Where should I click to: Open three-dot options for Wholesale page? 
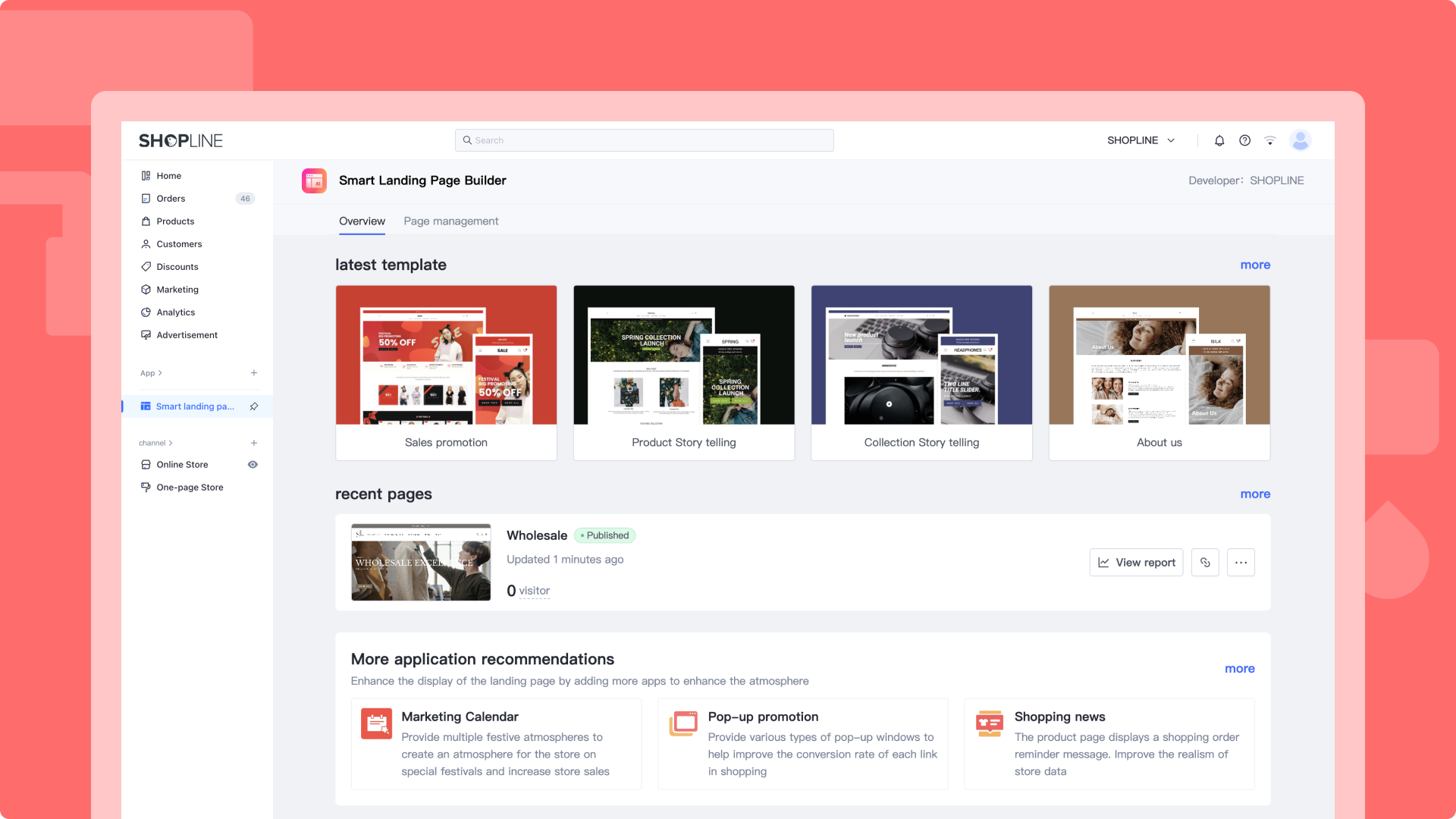tap(1241, 563)
